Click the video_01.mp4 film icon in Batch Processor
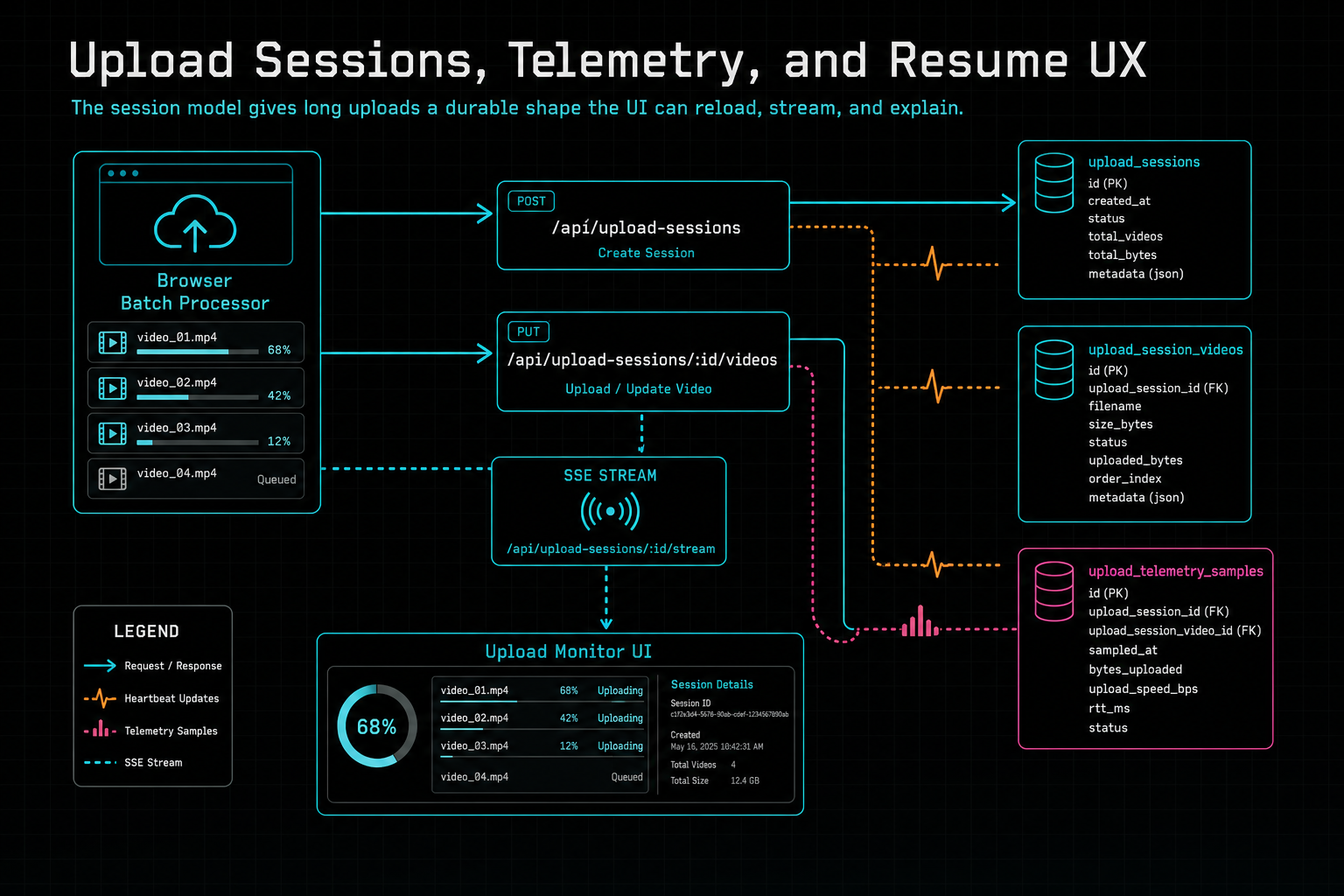 pos(112,343)
